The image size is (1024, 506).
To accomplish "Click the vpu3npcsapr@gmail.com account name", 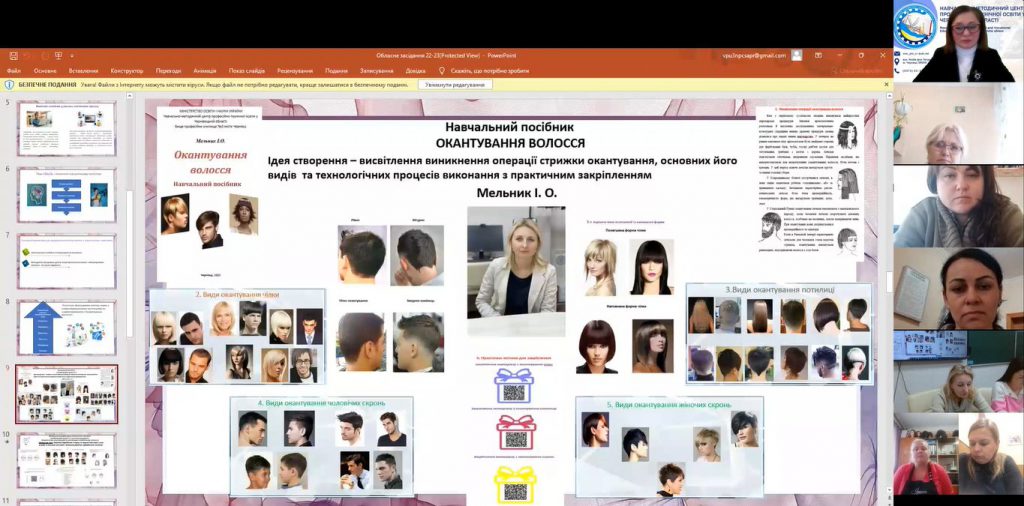I will [754, 55].
